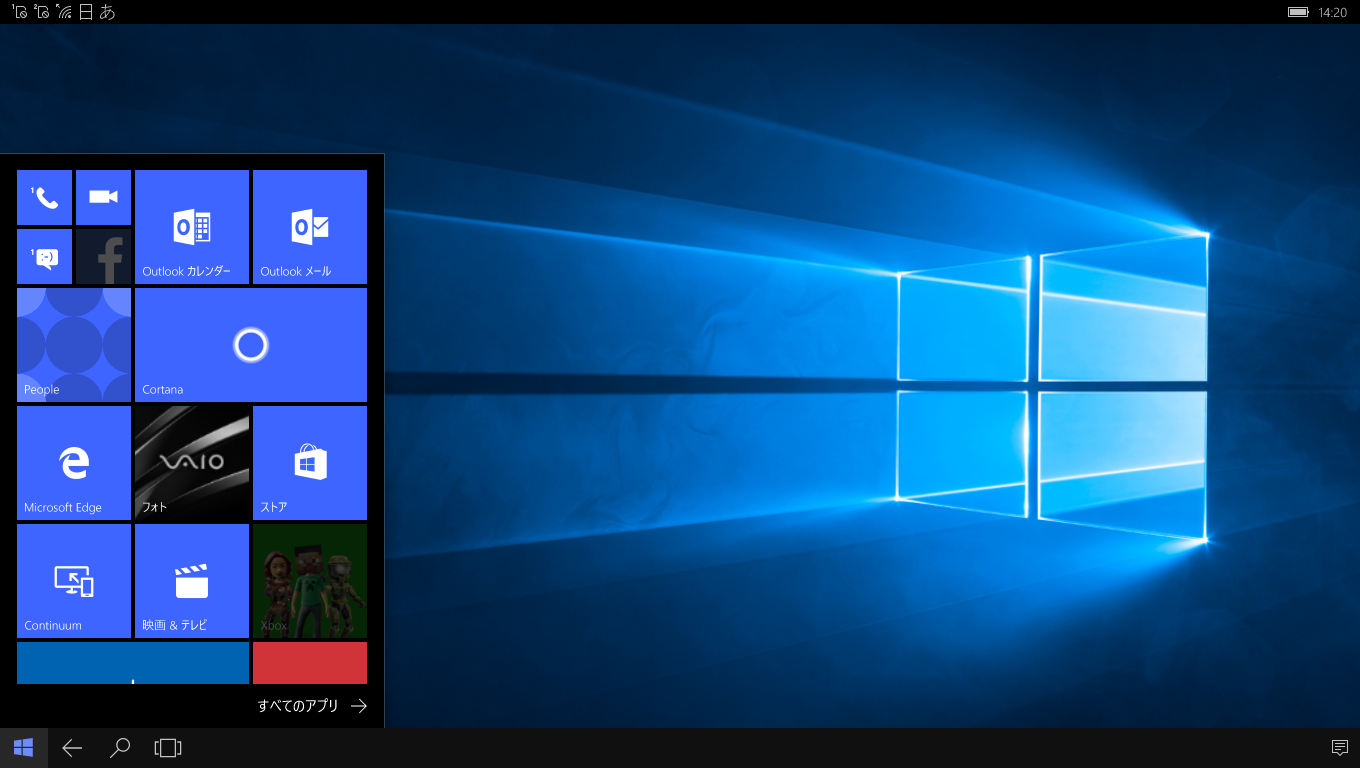Launch the Continuum tile
This screenshot has height=768, width=1360.
click(74, 581)
